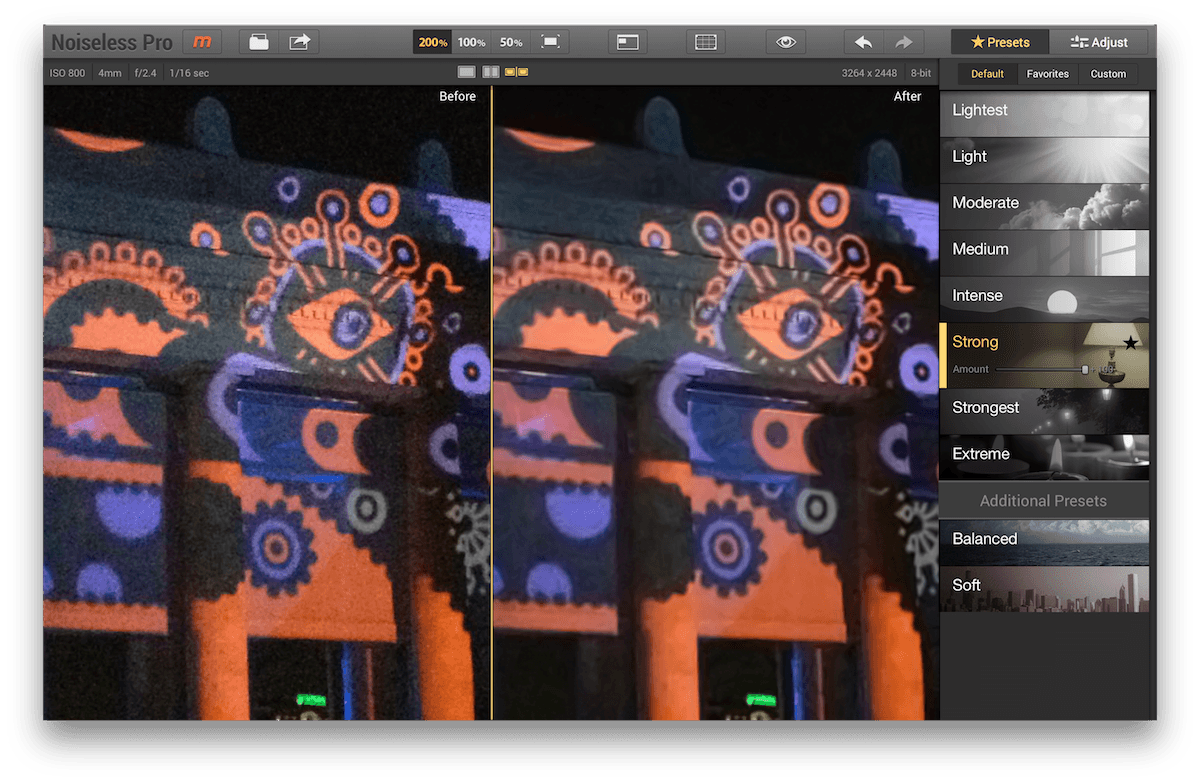Viewport: 1200px width, 782px height.
Task: Set zoom to 200%
Action: pyautogui.click(x=433, y=42)
